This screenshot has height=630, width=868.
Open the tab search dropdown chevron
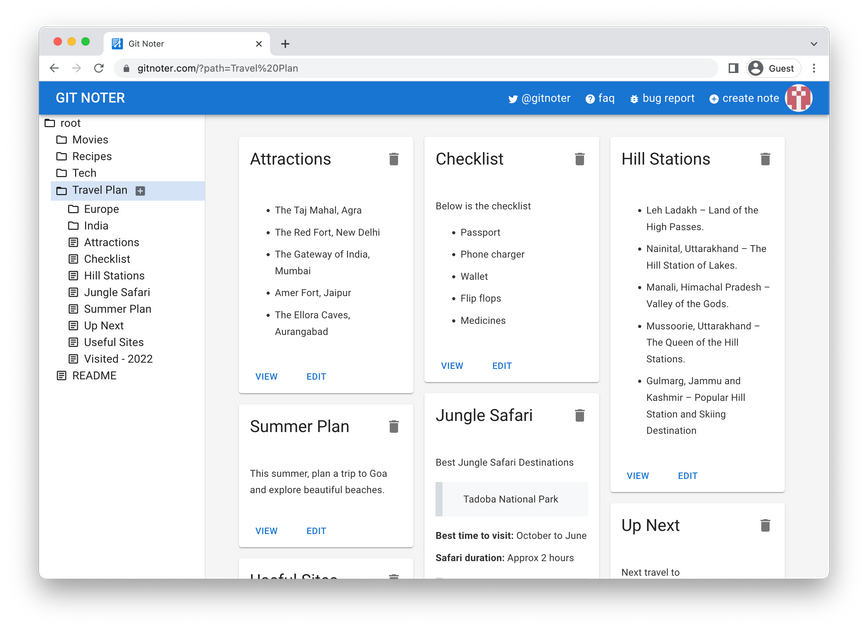click(x=815, y=42)
